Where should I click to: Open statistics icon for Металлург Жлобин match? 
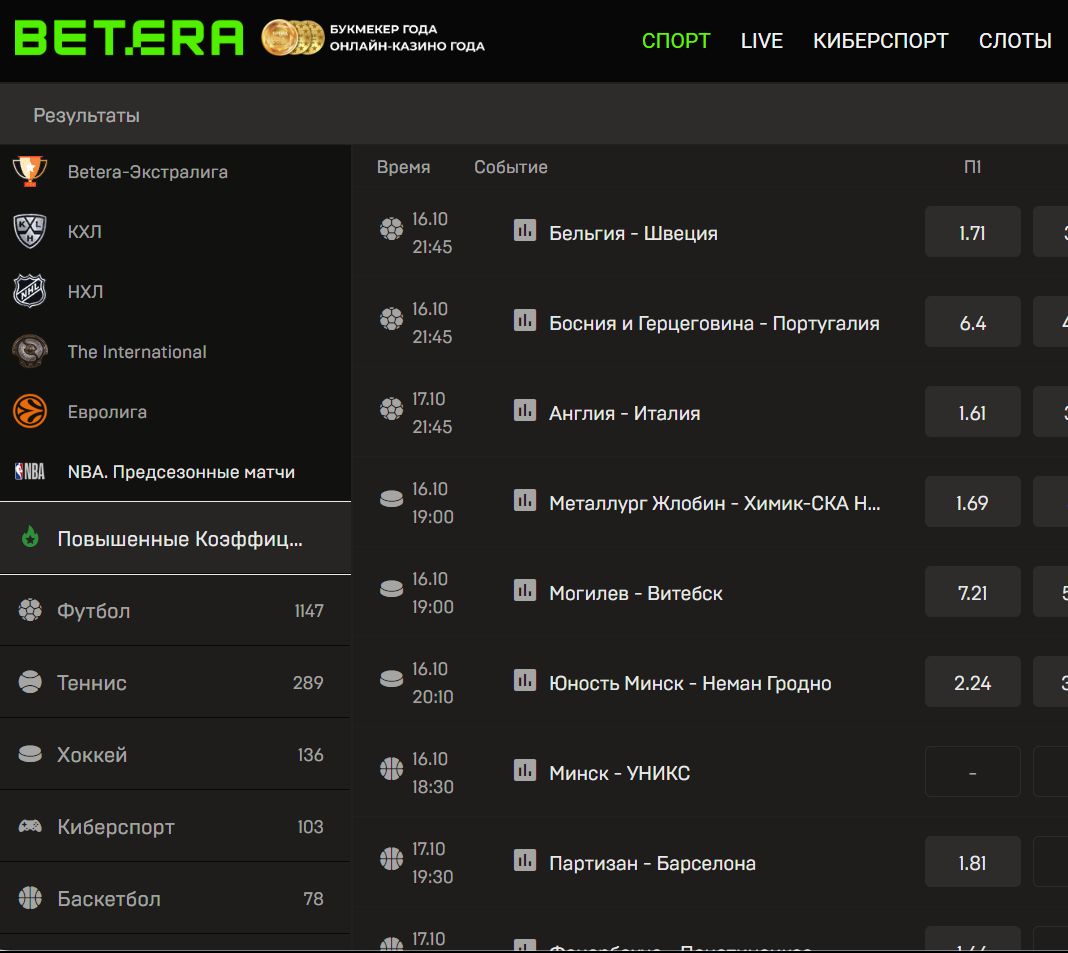point(524,500)
